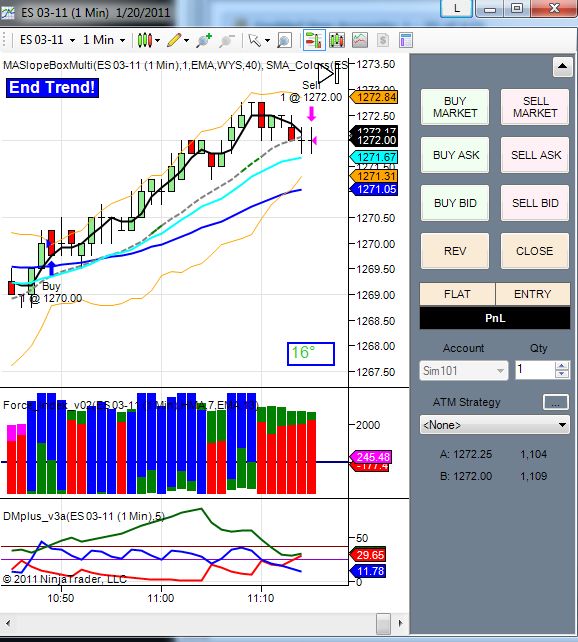Click the BUY ASK button
The width and height of the screenshot is (578, 642).
point(455,155)
